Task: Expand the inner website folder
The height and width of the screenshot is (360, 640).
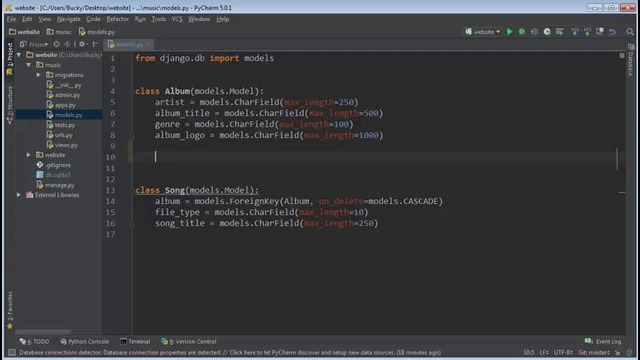Action: pyautogui.click(x=29, y=155)
